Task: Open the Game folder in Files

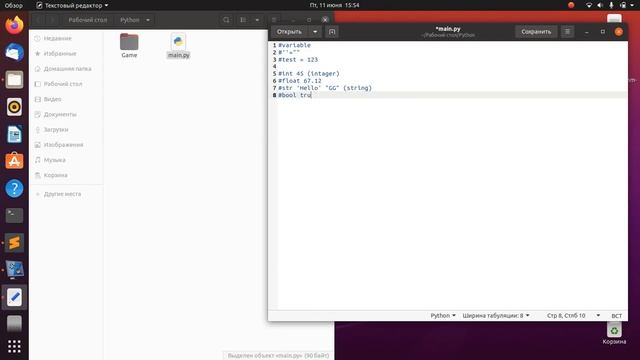Action: (x=129, y=46)
